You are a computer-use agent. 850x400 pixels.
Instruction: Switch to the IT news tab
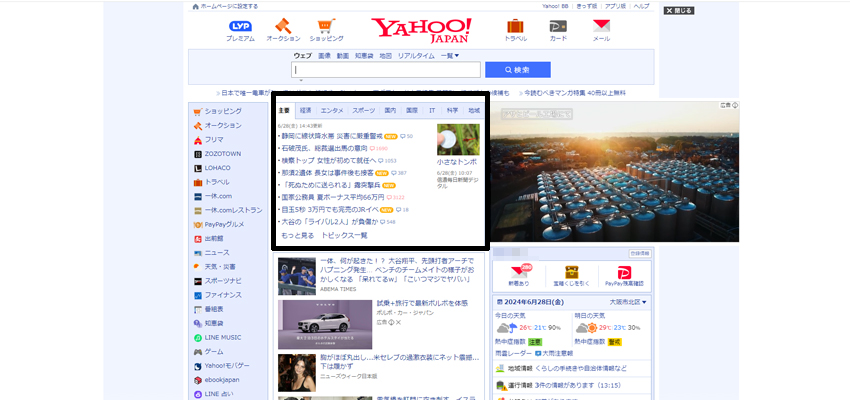[432, 111]
